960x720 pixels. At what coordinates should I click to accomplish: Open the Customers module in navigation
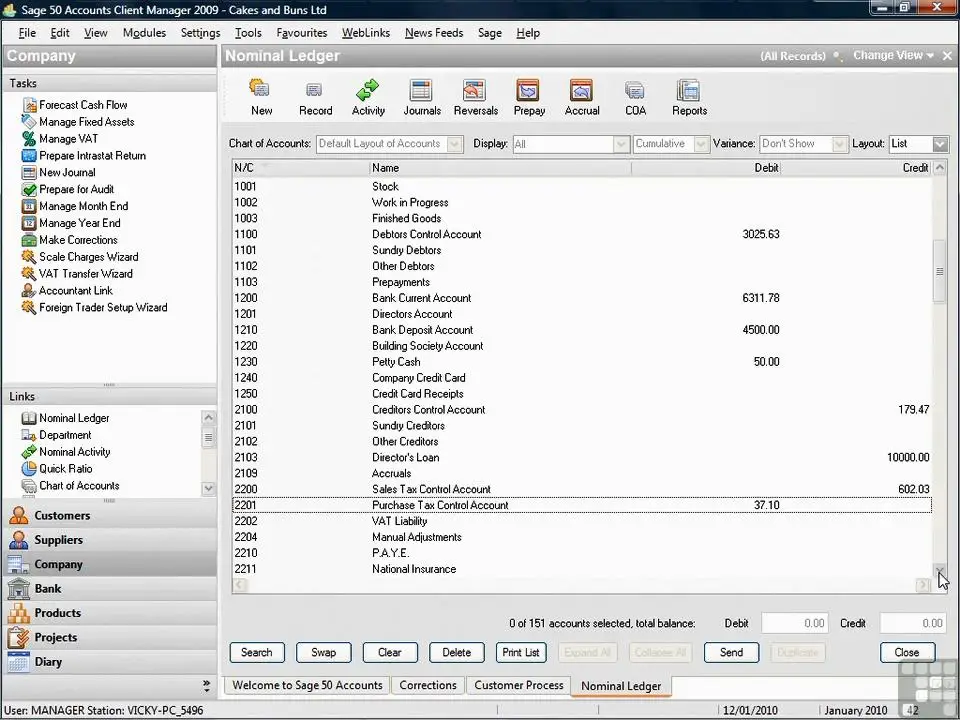click(x=110, y=516)
